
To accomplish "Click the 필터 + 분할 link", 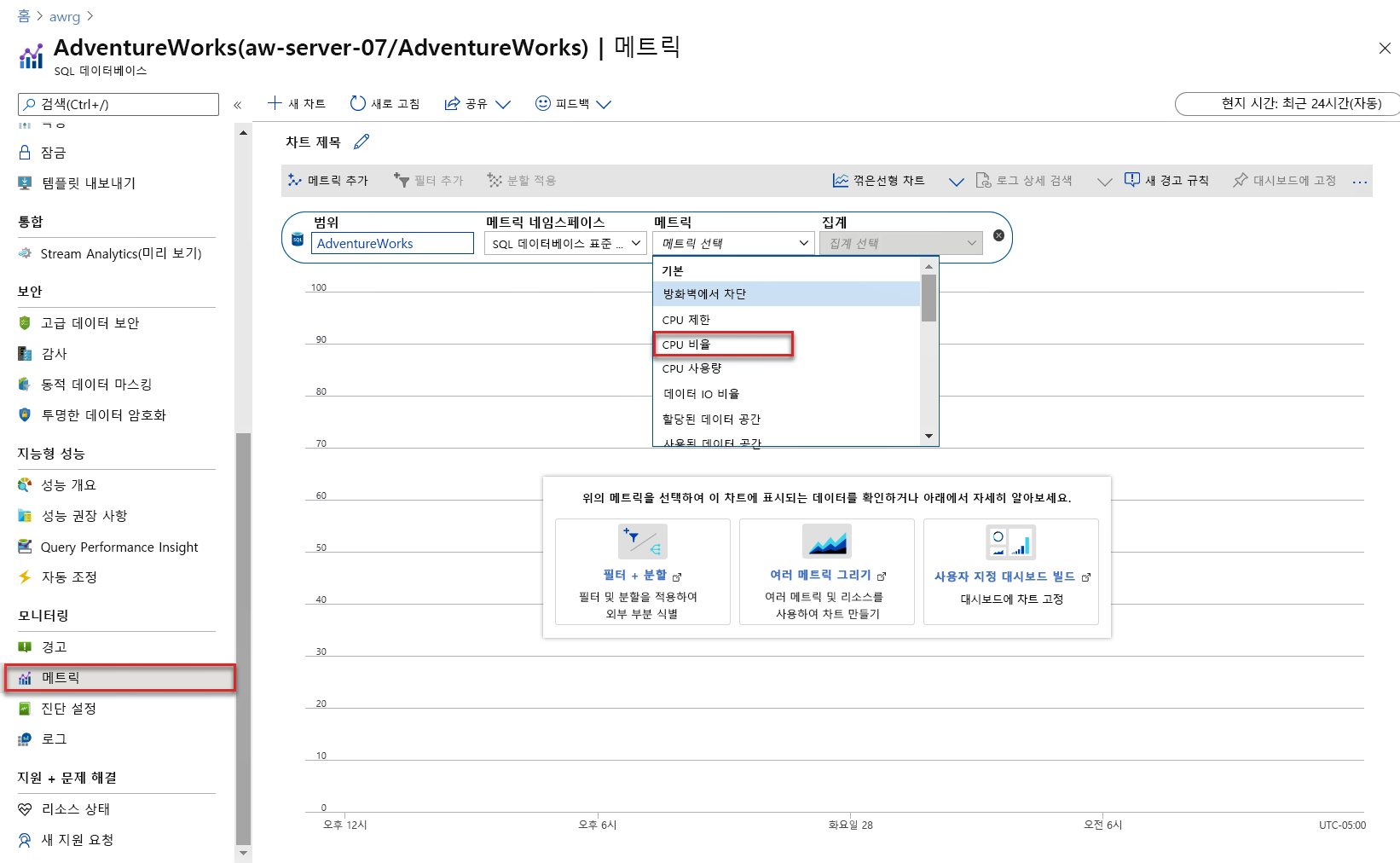I will pyautogui.click(x=634, y=575).
